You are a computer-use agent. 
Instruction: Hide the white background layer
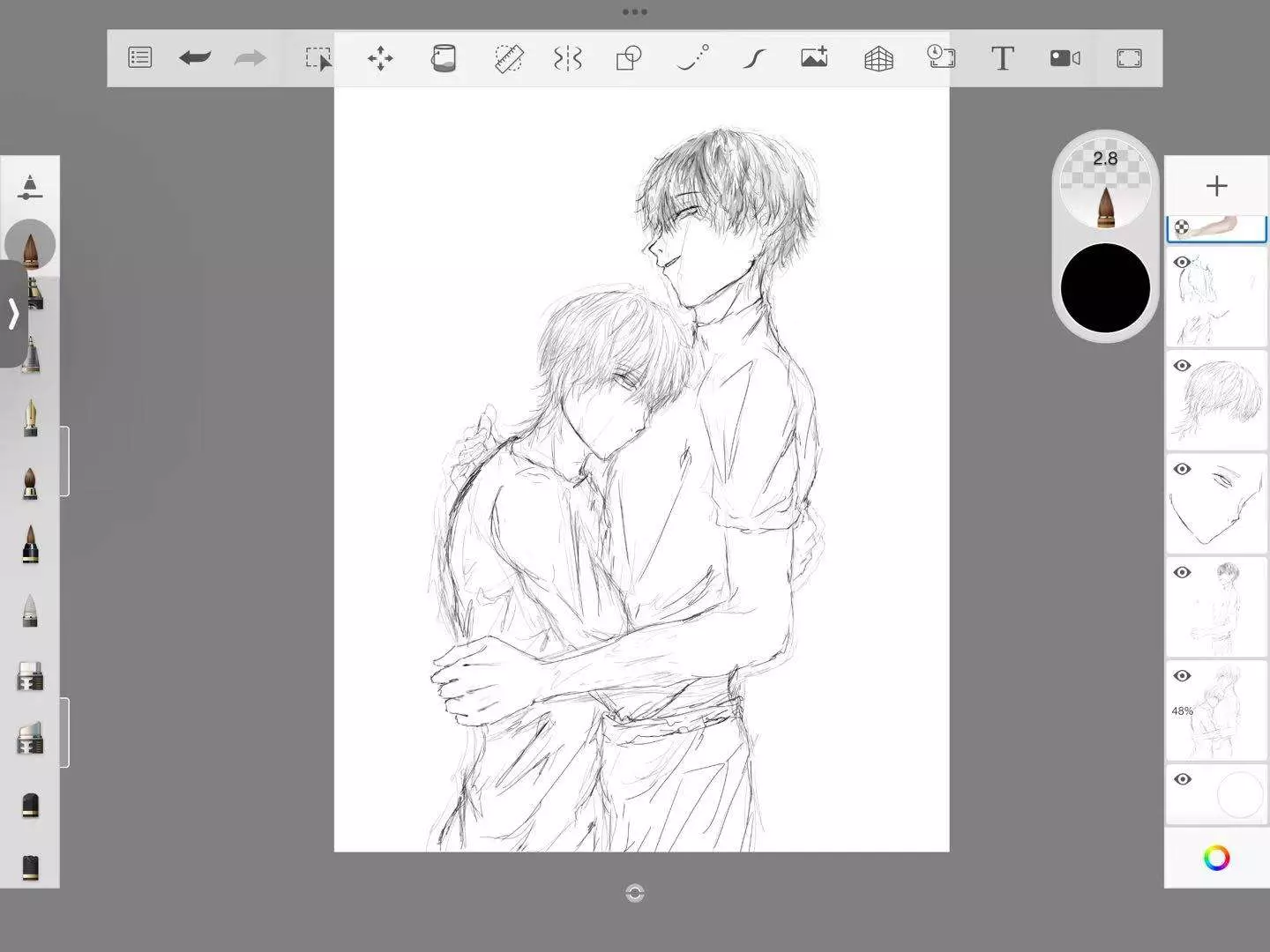(x=1183, y=779)
